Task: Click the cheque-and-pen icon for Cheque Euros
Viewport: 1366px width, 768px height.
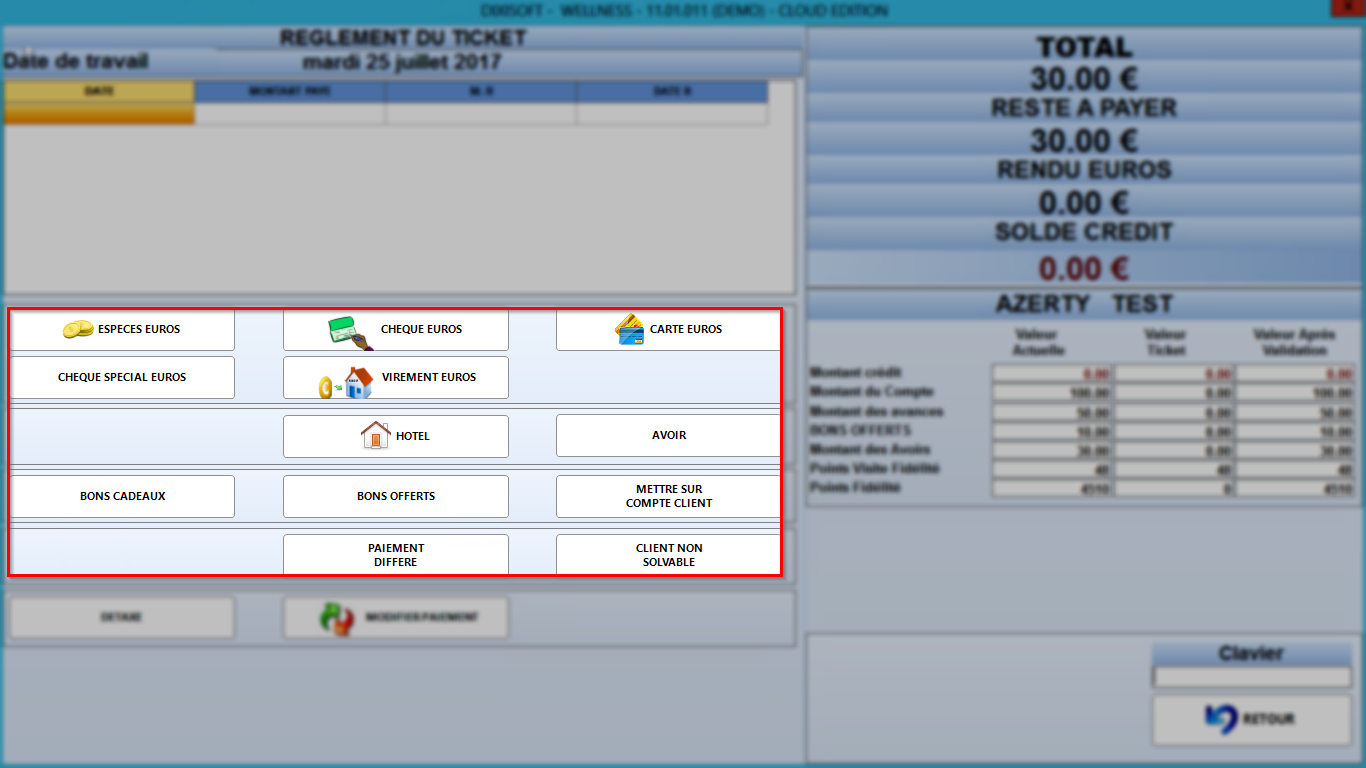Action: coord(352,333)
